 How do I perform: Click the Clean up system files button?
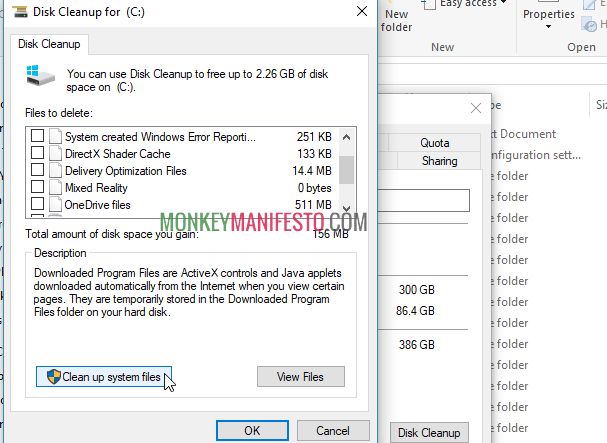click(104, 377)
